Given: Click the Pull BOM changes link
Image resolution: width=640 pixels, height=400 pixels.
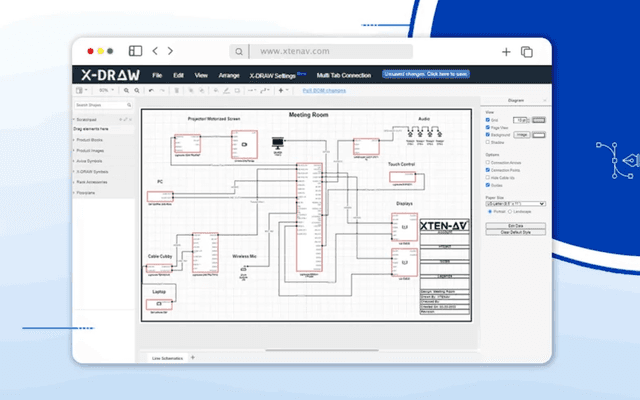Looking at the screenshot, I should 325,90.
